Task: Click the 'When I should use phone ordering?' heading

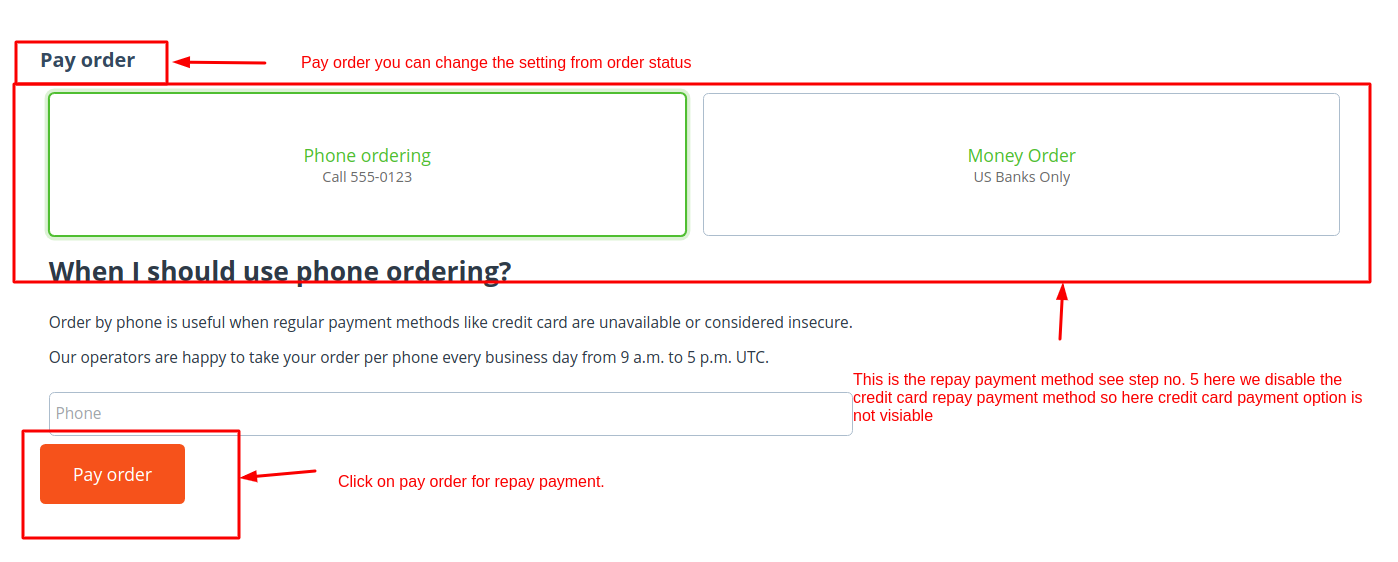Action: click(280, 271)
